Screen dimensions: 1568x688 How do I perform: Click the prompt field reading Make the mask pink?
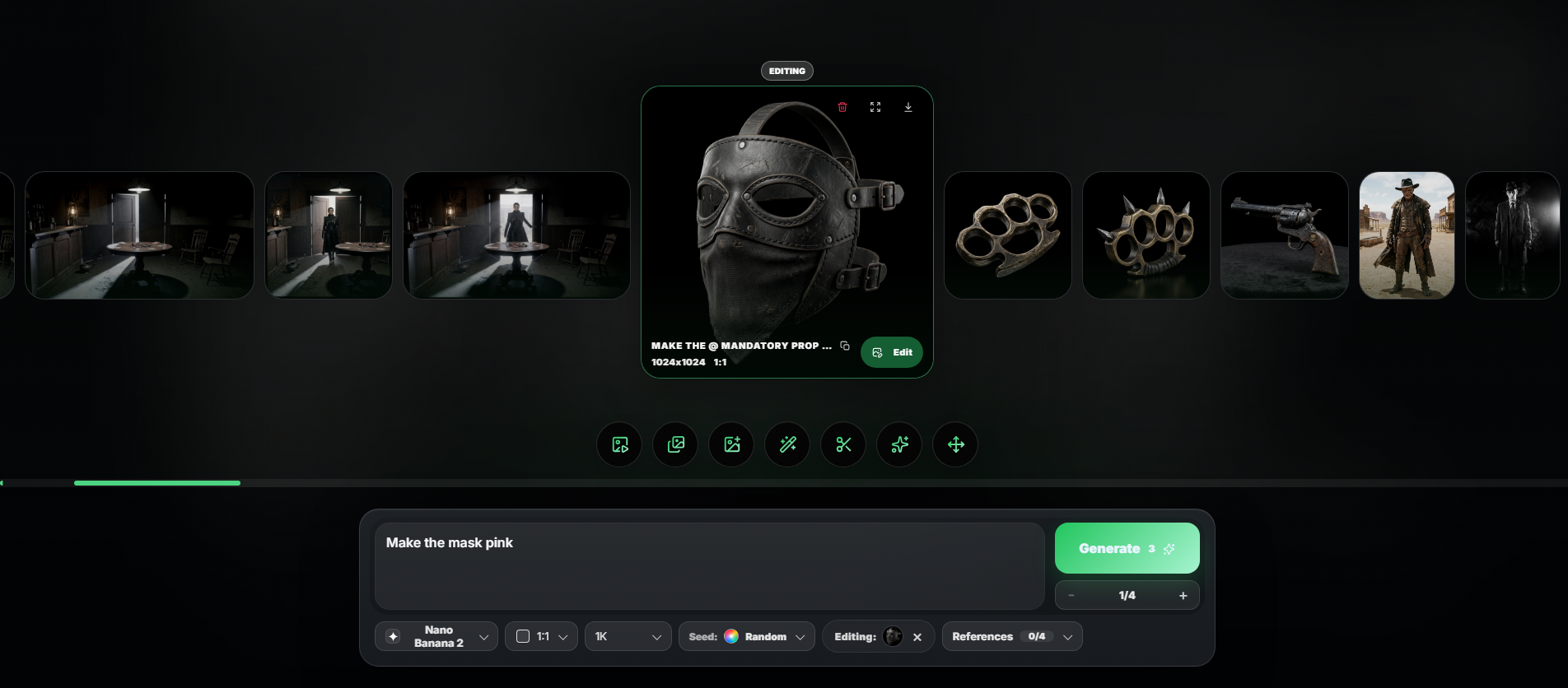[x=710, y=566]
